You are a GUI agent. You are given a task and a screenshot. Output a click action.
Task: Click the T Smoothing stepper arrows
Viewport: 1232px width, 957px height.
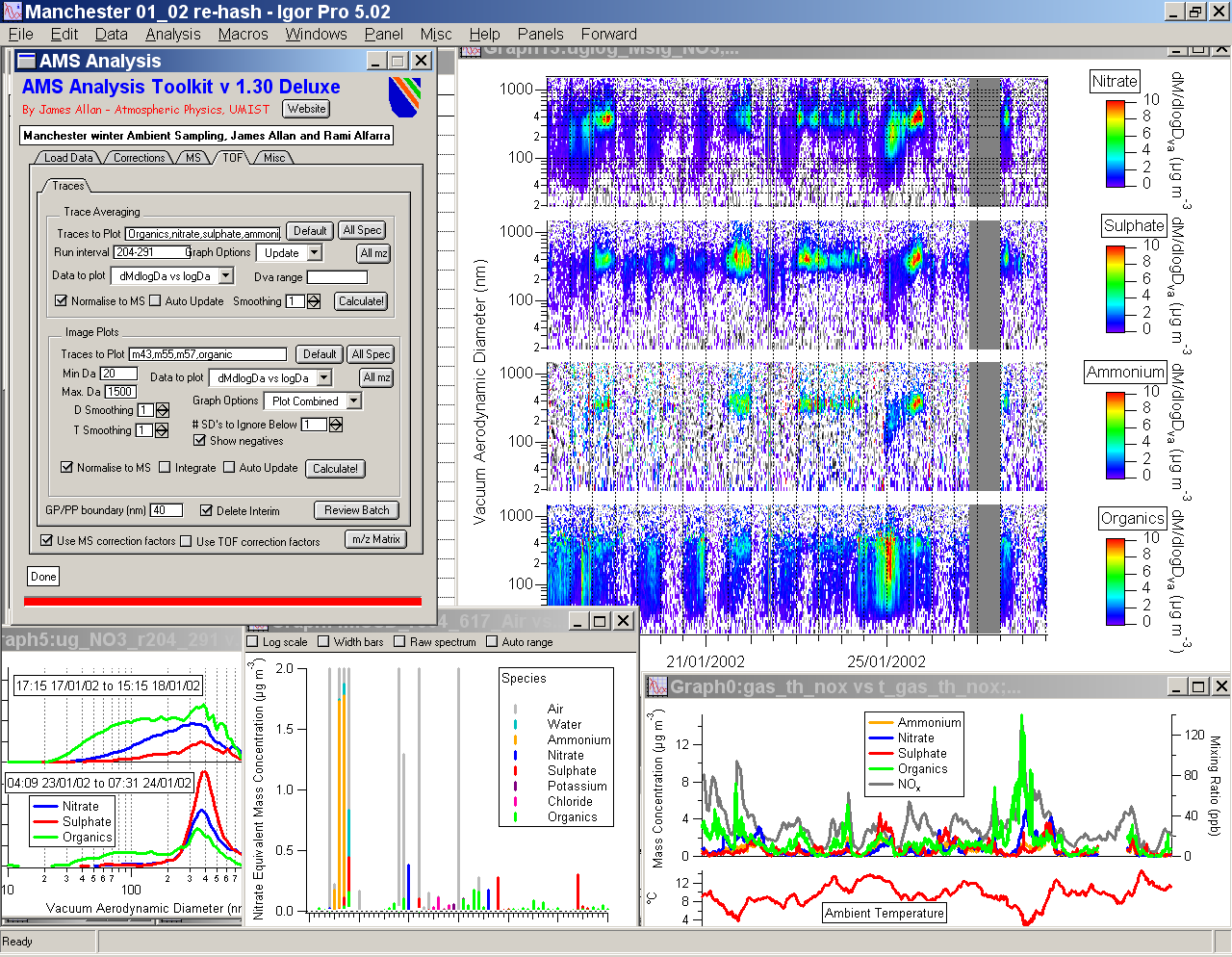tap(162, 430)
